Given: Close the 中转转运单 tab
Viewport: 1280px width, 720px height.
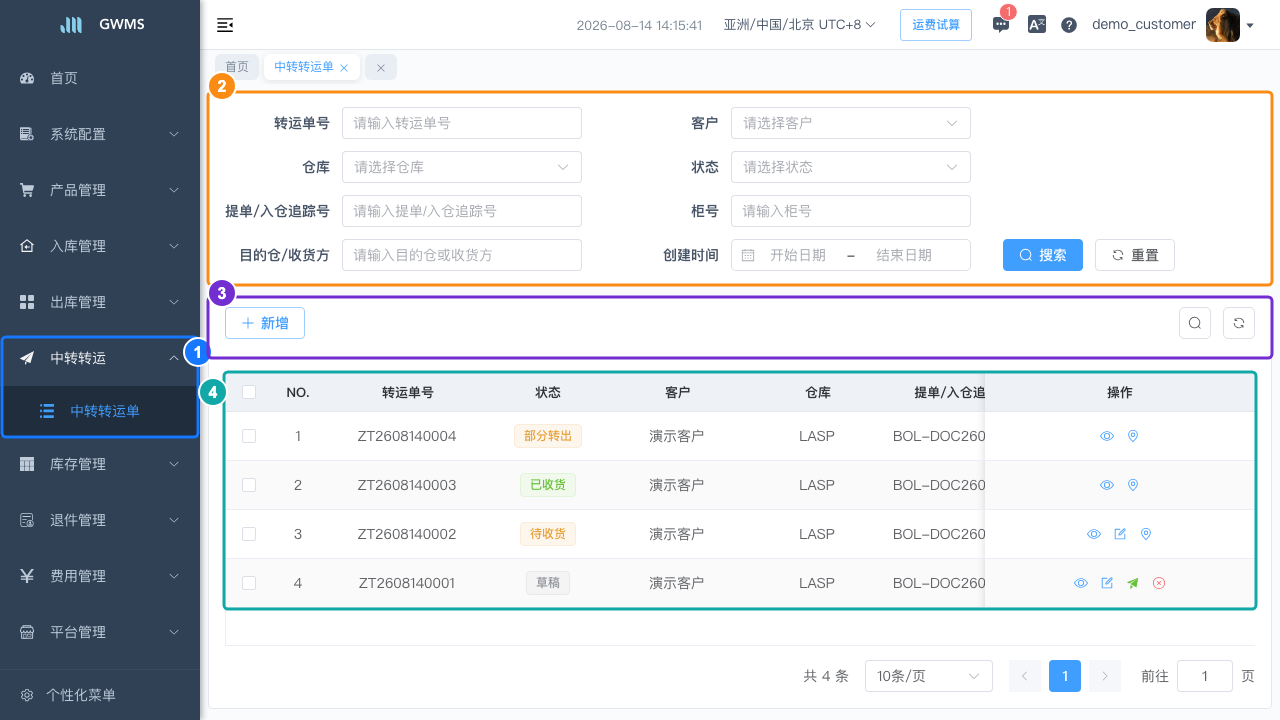Looking at the screenshot, I should pos(344,68).
